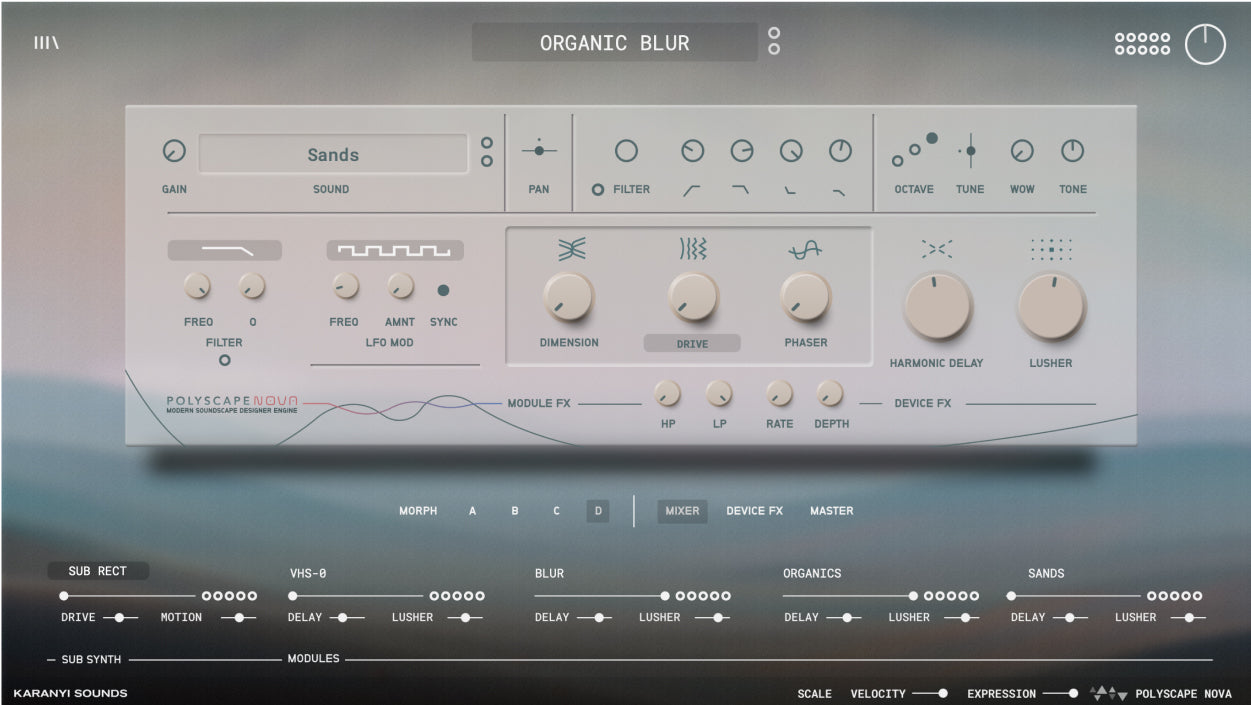Click the Polyscape Nova logo icon
Image resolution: width=1251 pixels, height=705 pixels.
pos(1108,693)
